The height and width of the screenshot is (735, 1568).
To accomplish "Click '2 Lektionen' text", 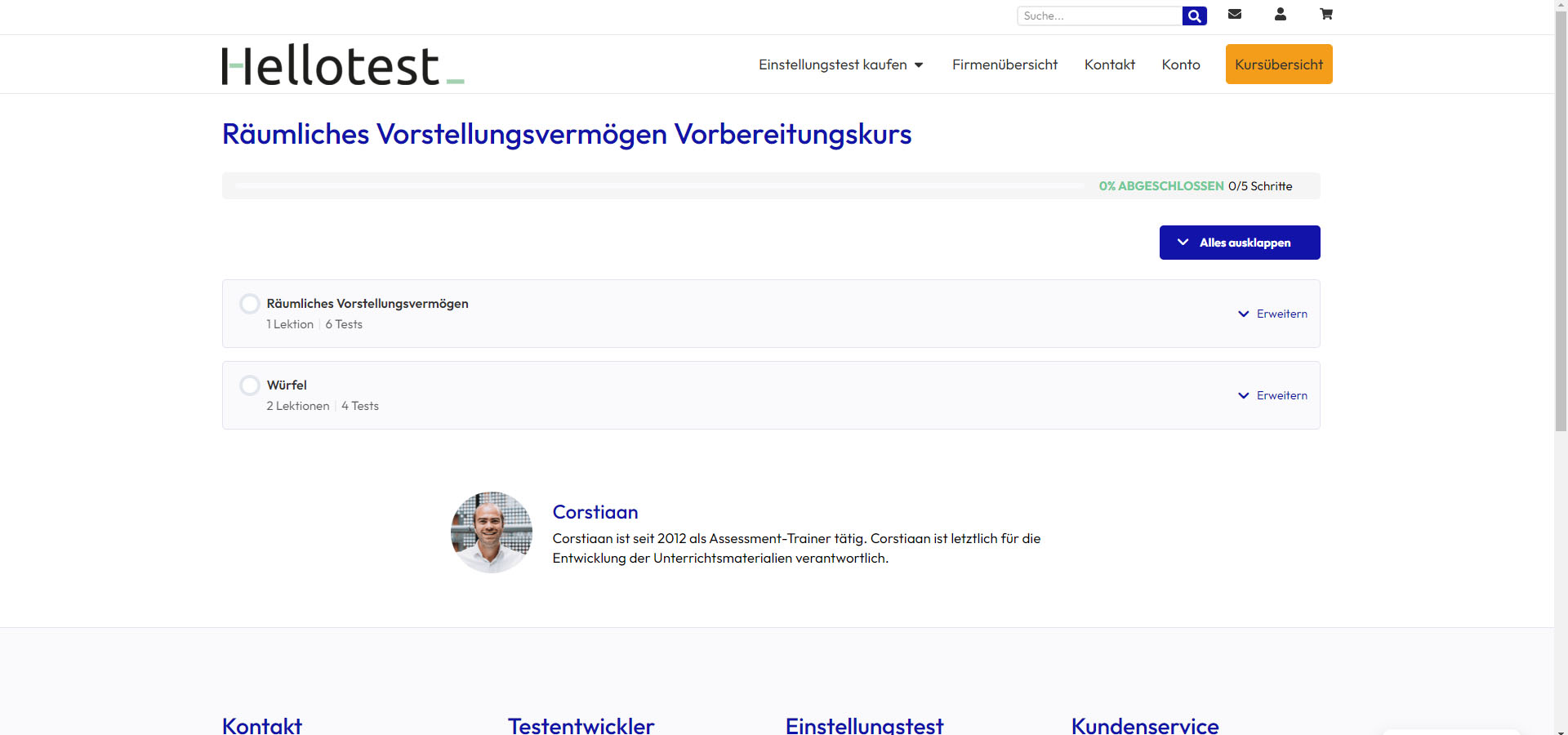I will [298, 406].
